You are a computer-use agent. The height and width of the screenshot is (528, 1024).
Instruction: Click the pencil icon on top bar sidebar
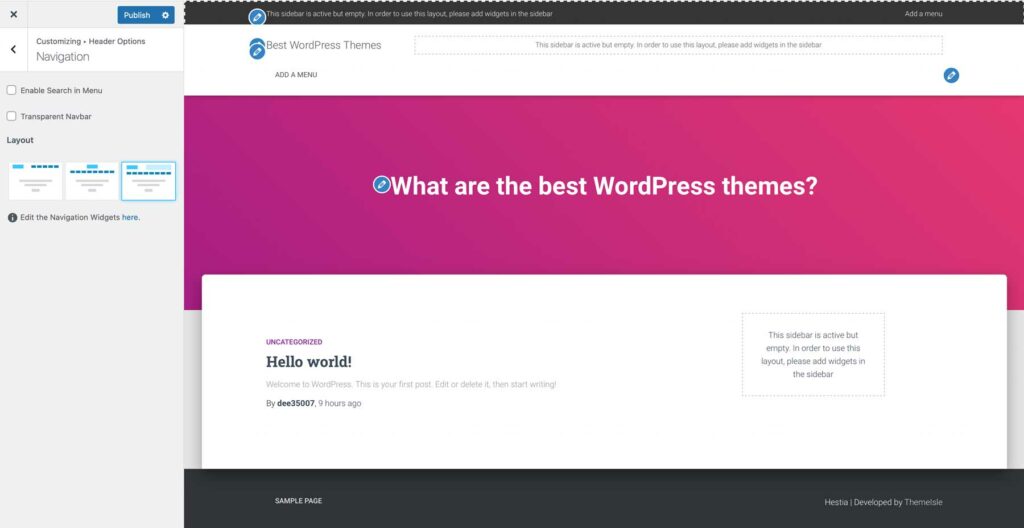tap(257, 17)
